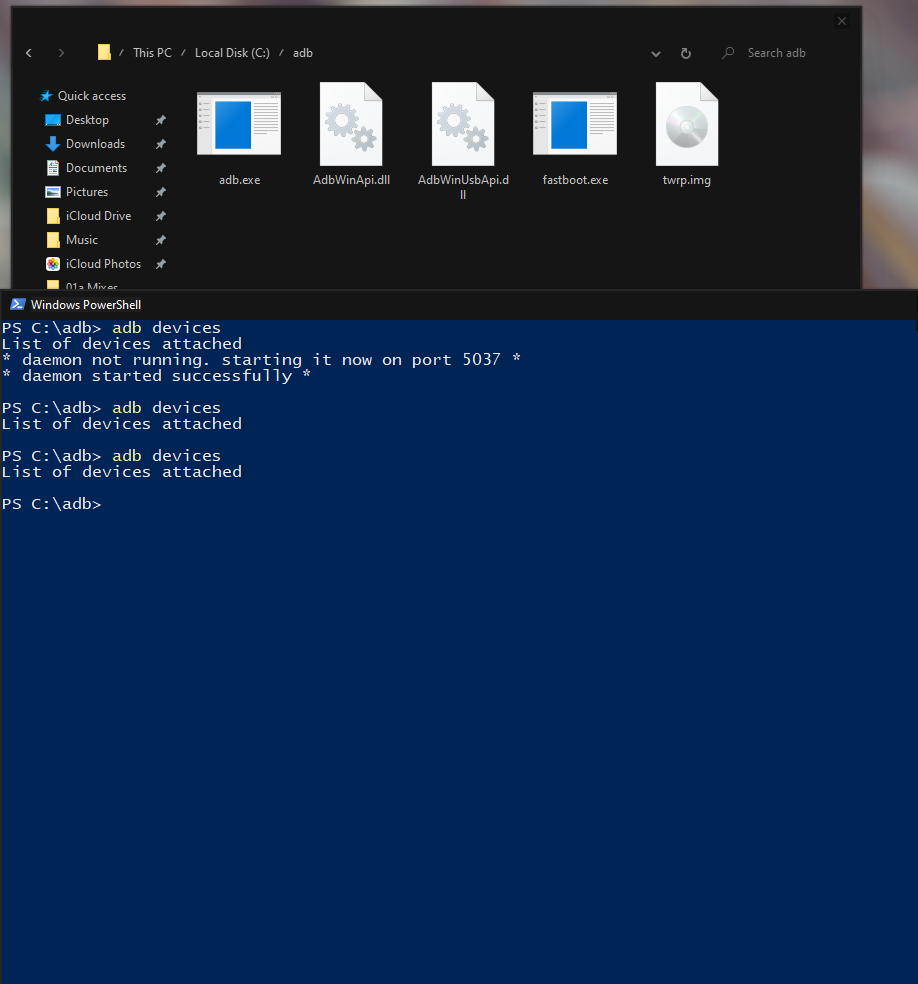Select the AdbWinApi.dll file icon
The height and width of the screenshot is (984, 918).
click(351, 124)
